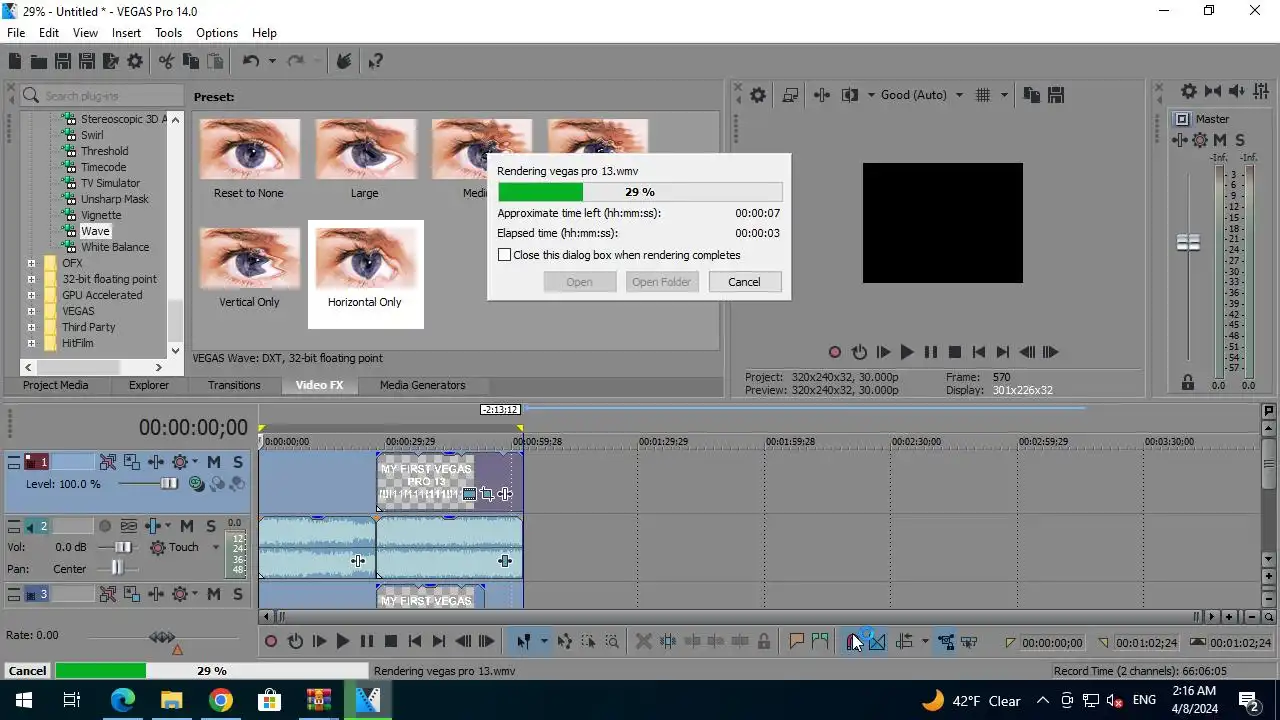Select the White Balance plug-in
This screenshot has height=720, width=1280.
115,247
